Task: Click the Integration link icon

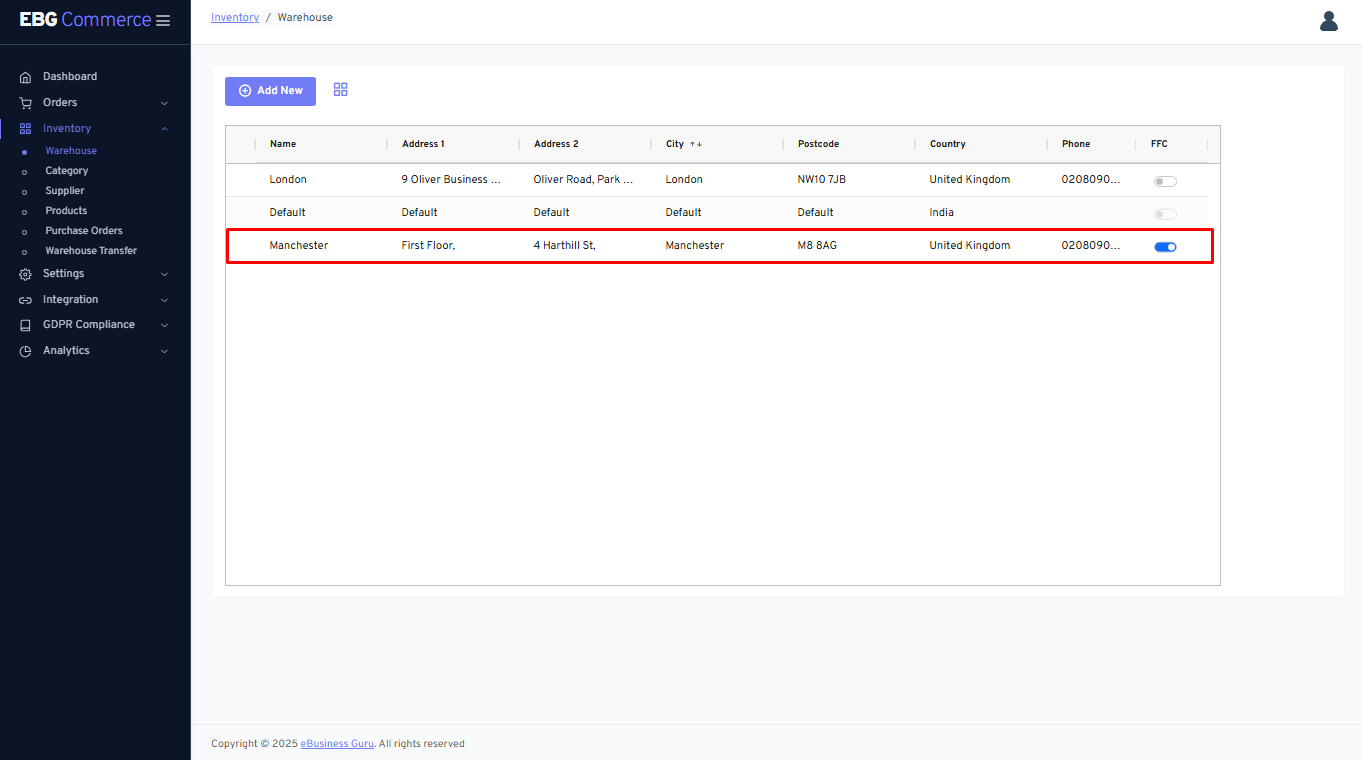Action: 26,300
